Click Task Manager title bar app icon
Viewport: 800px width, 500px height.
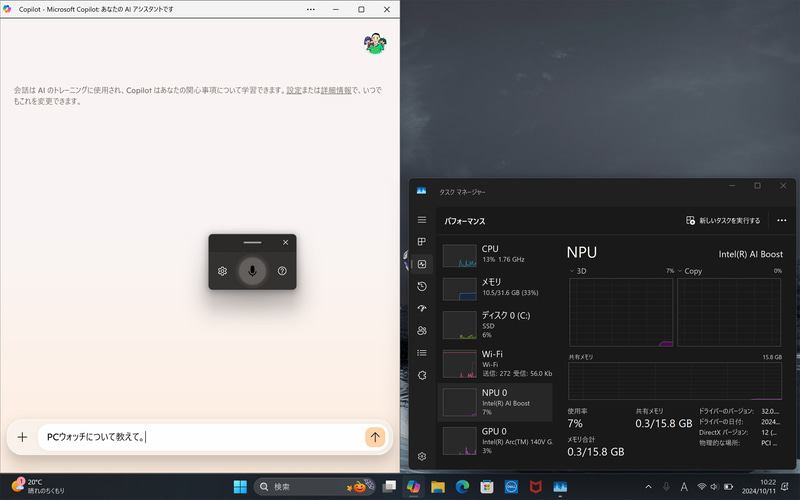coord(421,191)
